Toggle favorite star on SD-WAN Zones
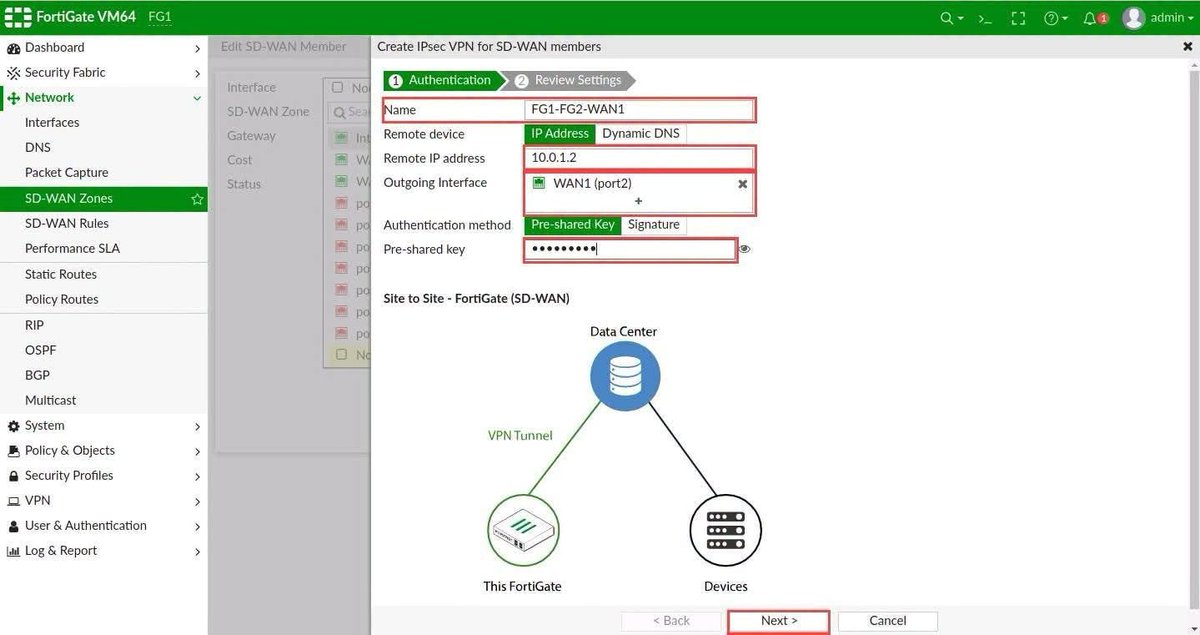 pos(197,199)
